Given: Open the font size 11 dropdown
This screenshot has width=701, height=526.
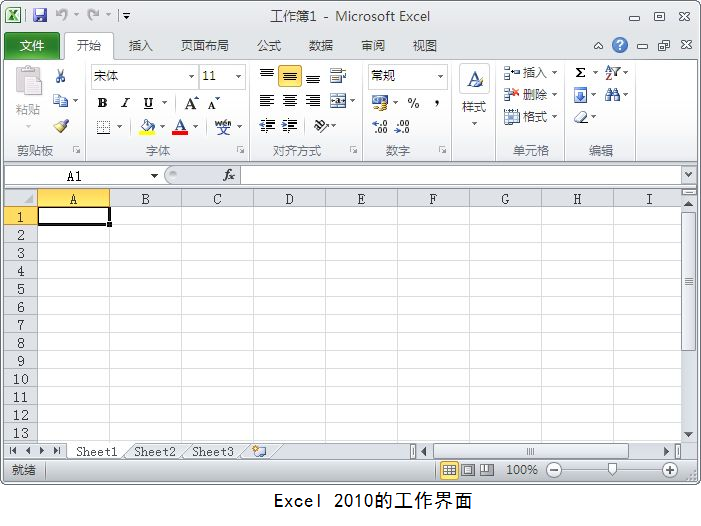Looking at the screenshot, I should (x=238, y=76).
